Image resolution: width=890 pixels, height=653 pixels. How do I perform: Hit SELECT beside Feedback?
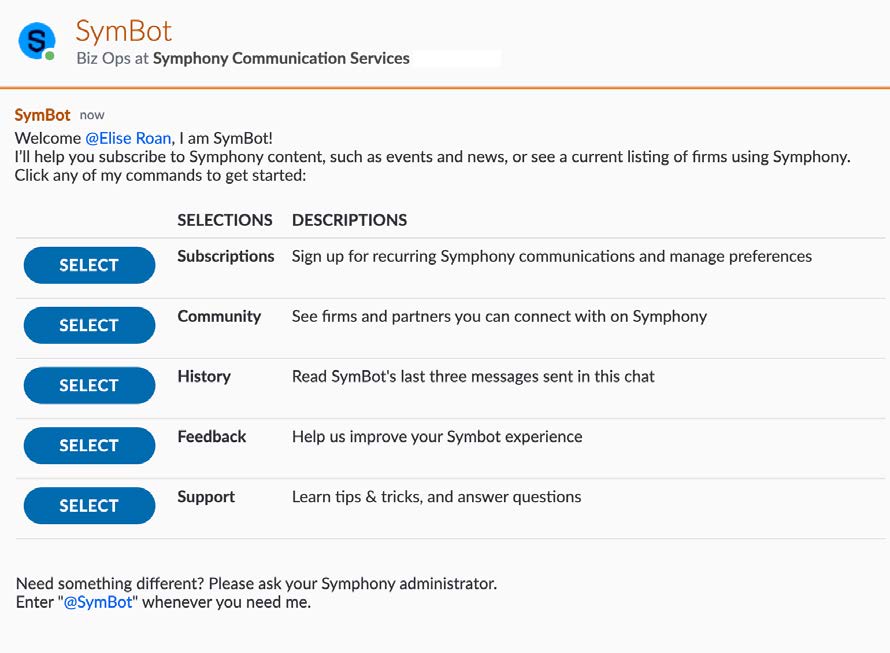pyautogui.click(x=89, y=445)
